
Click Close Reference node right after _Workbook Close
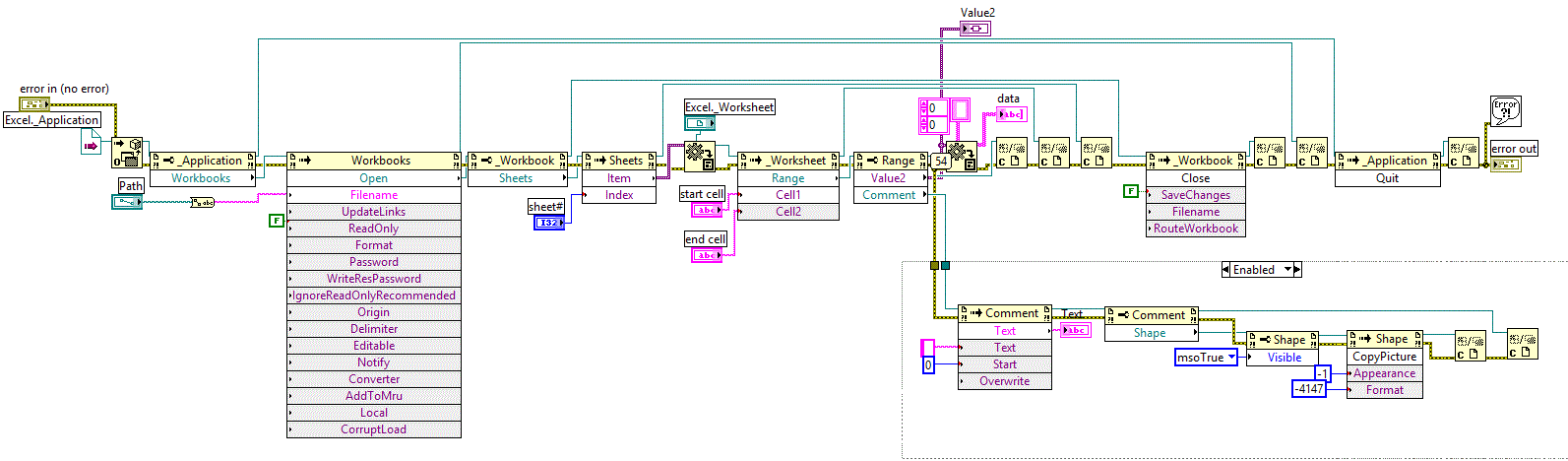tap(1269, 153)
